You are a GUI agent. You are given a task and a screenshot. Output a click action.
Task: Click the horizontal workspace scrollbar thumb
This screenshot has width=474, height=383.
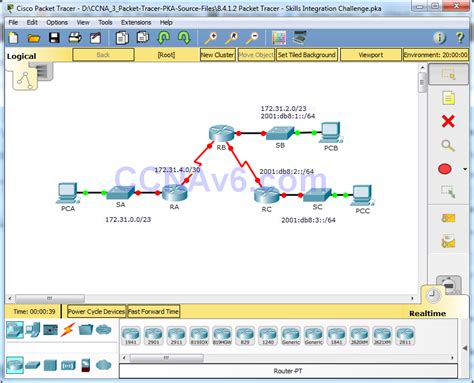[x=50, y=298]
